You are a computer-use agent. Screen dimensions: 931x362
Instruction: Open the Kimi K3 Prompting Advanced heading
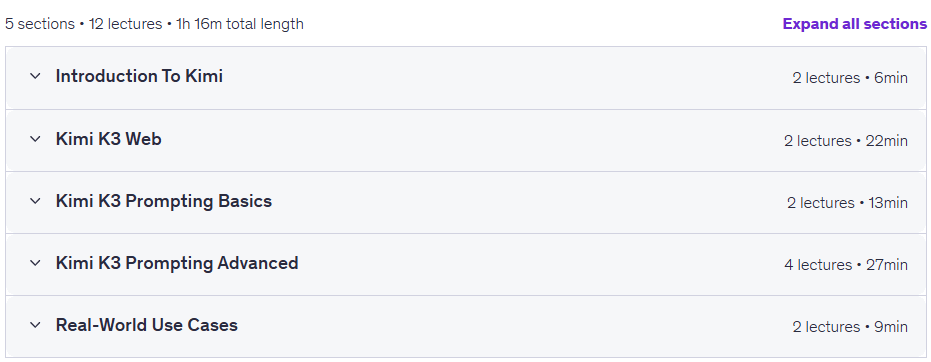coord(177,263)
